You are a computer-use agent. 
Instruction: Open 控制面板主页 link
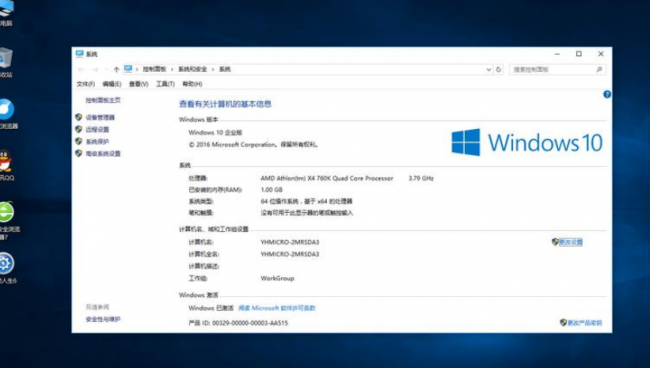[103, 100]
